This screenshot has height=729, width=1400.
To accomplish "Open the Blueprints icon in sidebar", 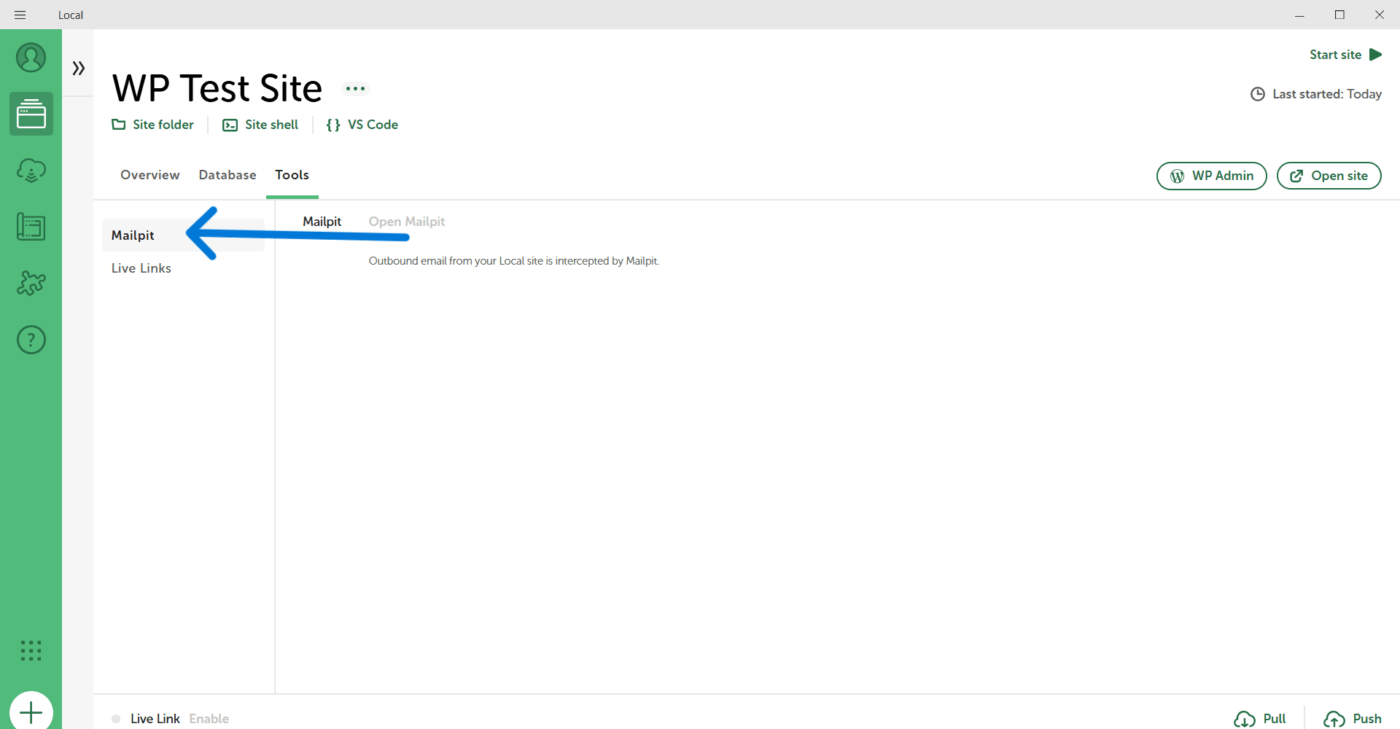I will 31,227.
